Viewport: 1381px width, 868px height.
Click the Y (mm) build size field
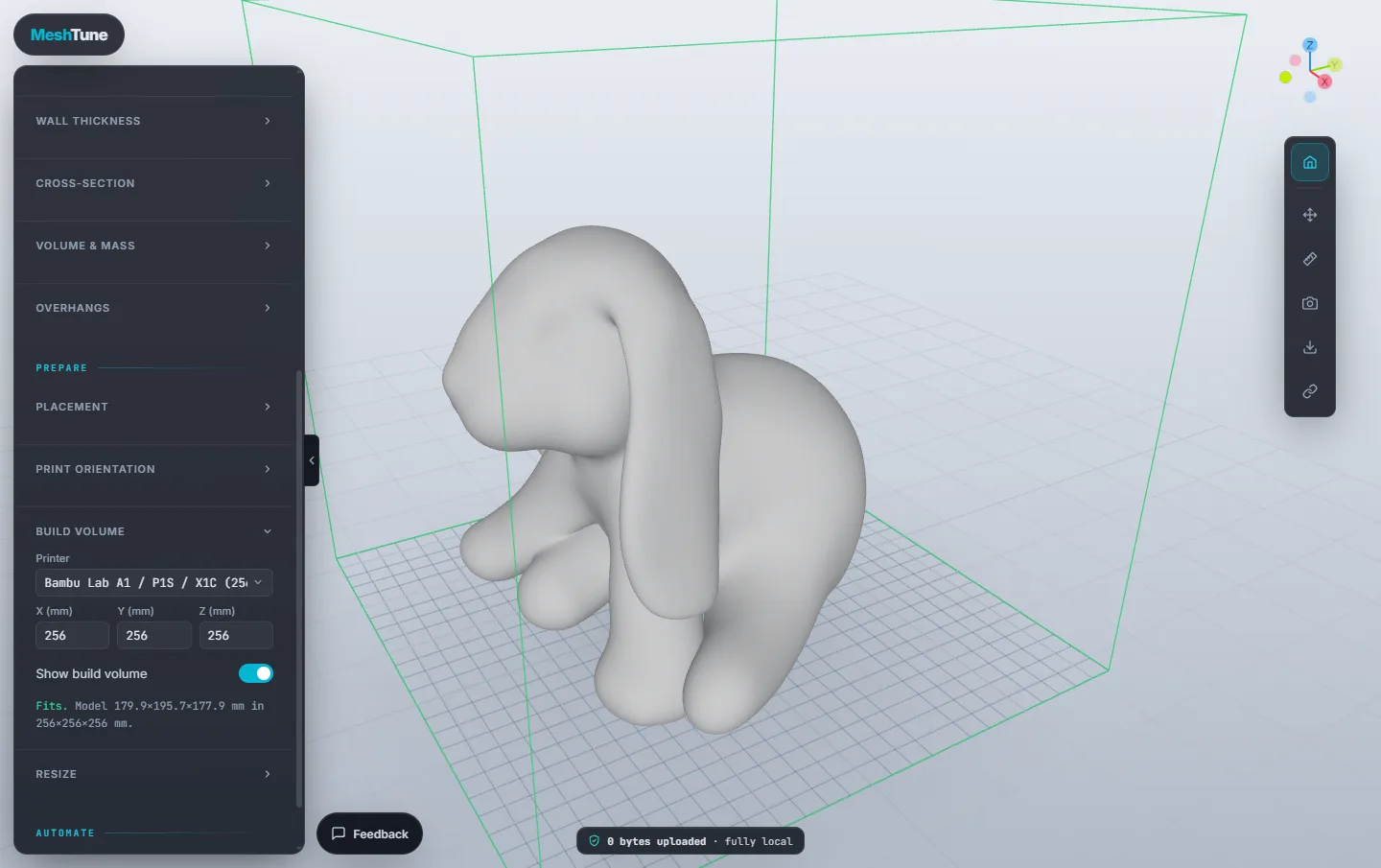(x=153, y=635)
